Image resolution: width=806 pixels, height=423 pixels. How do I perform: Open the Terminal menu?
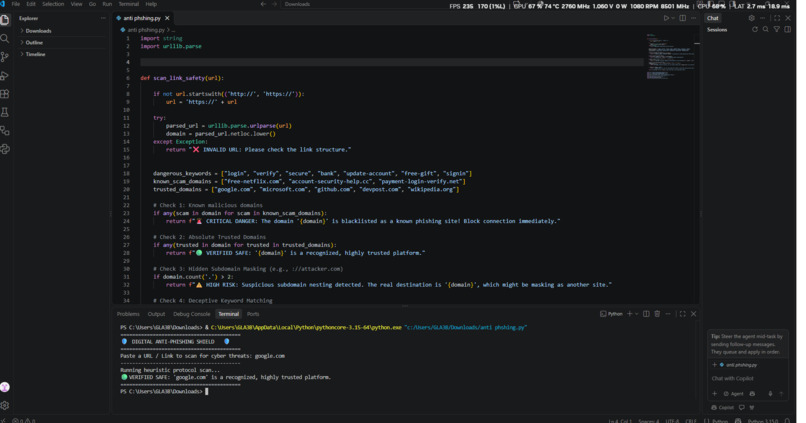click(129, 4)
